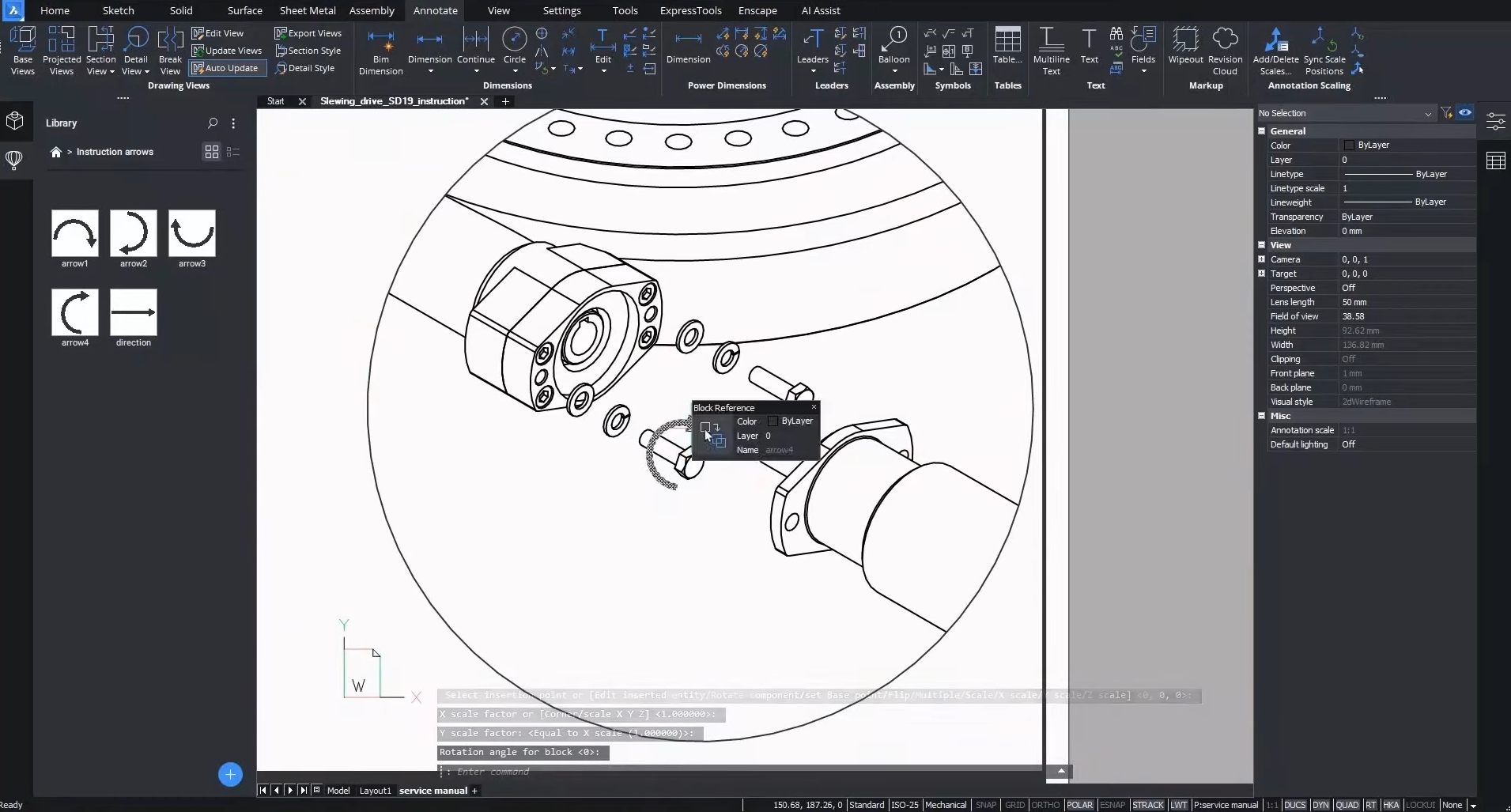Toggle POLAR tracking in status bar

(1079, 805)
